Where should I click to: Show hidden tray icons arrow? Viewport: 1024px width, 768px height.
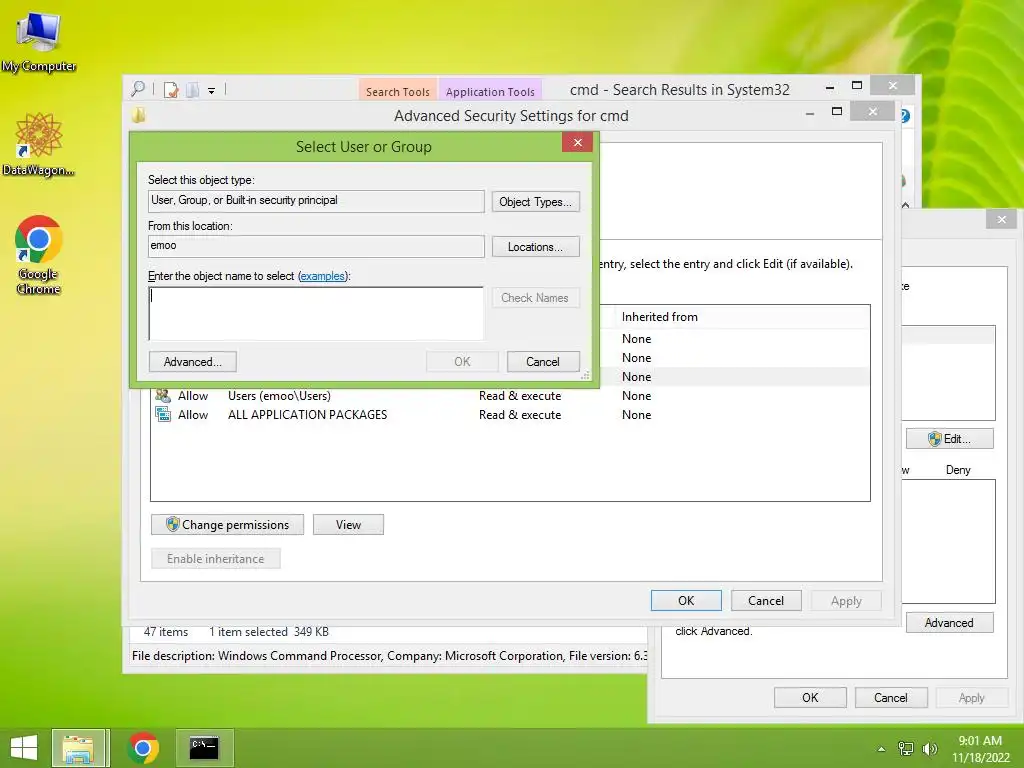coord(881,749)
